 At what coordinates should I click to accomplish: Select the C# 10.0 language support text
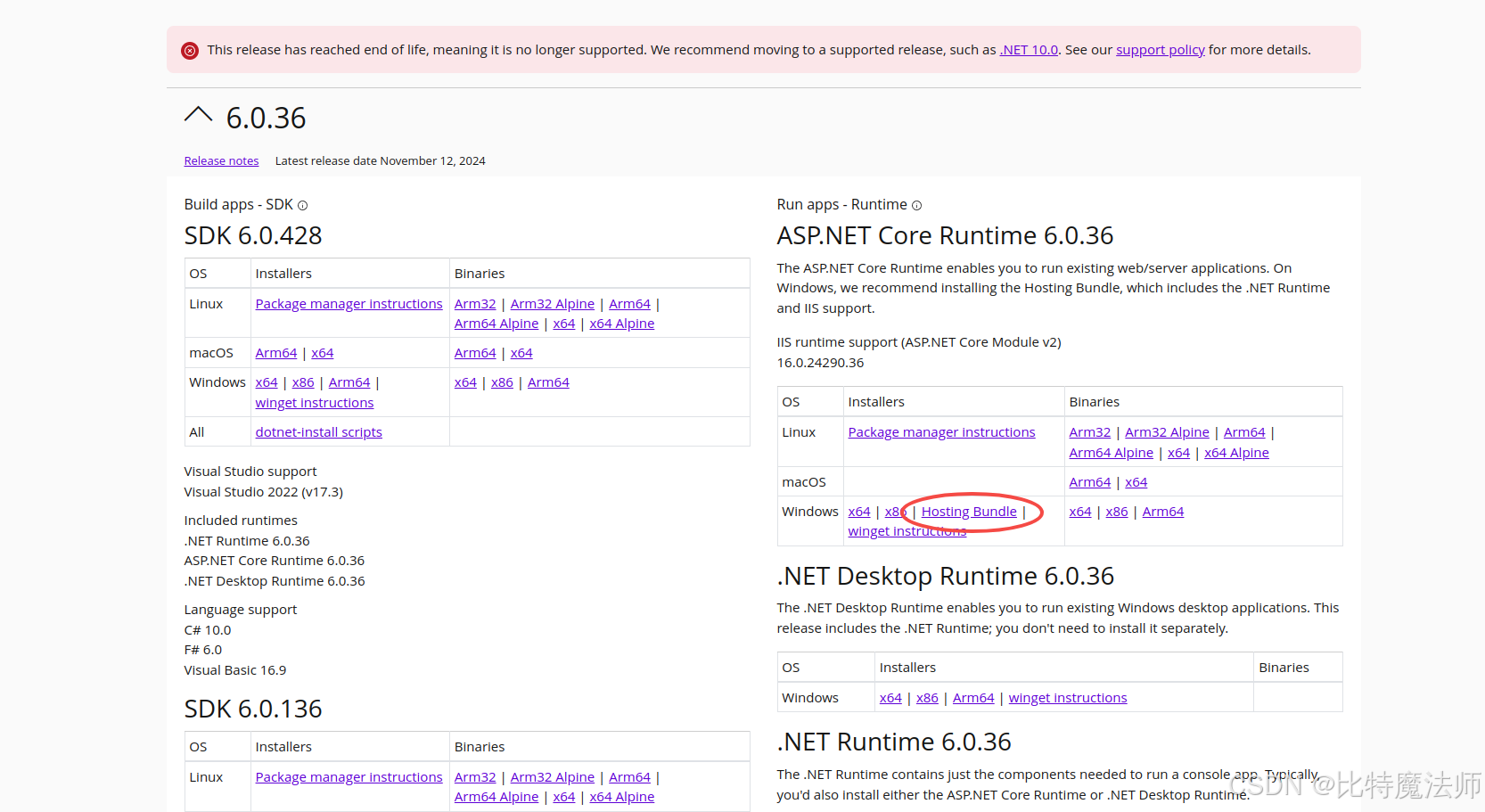click(x=207, y=630)
